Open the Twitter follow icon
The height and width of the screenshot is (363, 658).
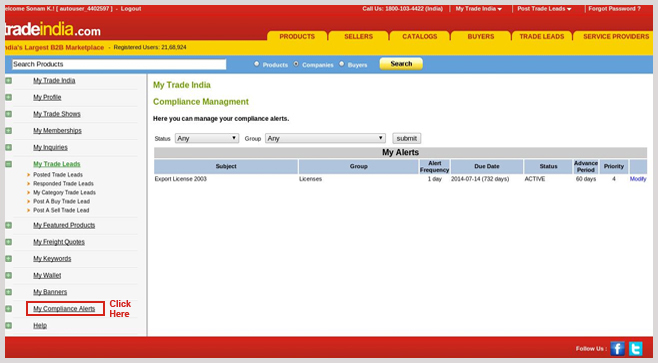(x=635, y=348)
